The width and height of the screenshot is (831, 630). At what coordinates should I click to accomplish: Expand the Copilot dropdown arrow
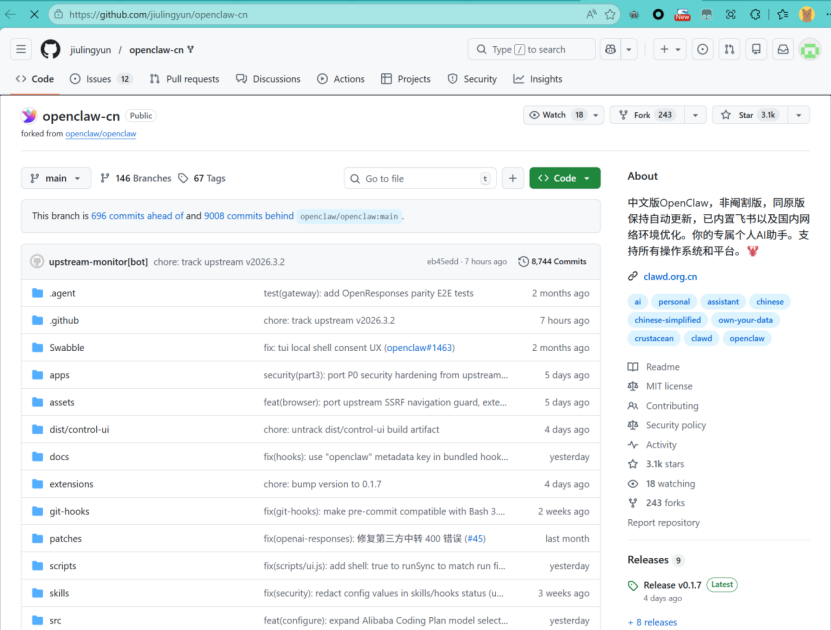[x=629, y=49]
